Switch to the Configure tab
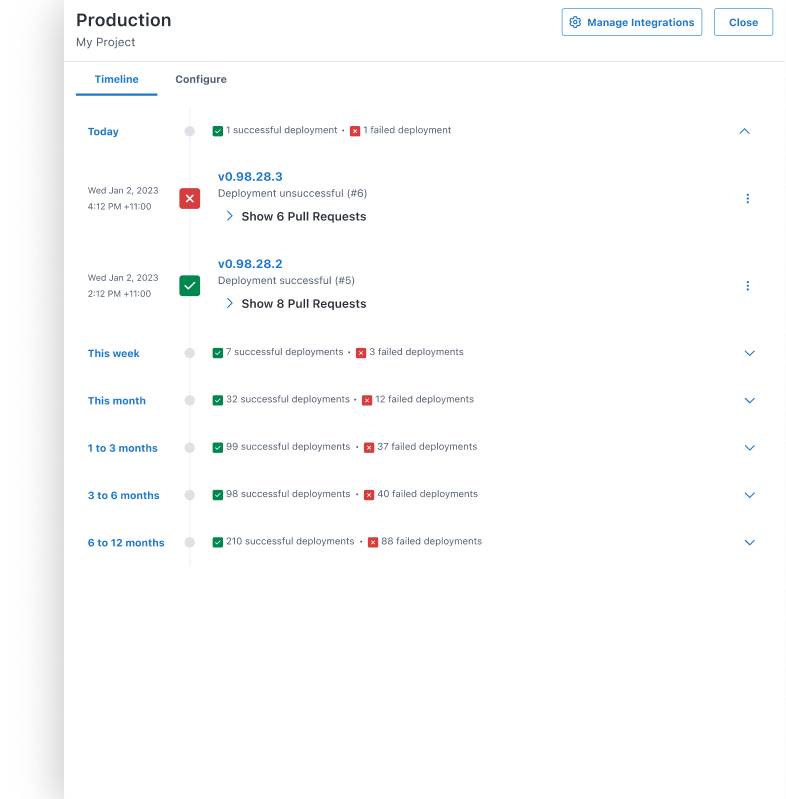786x799 pixels. pos(201,79)
